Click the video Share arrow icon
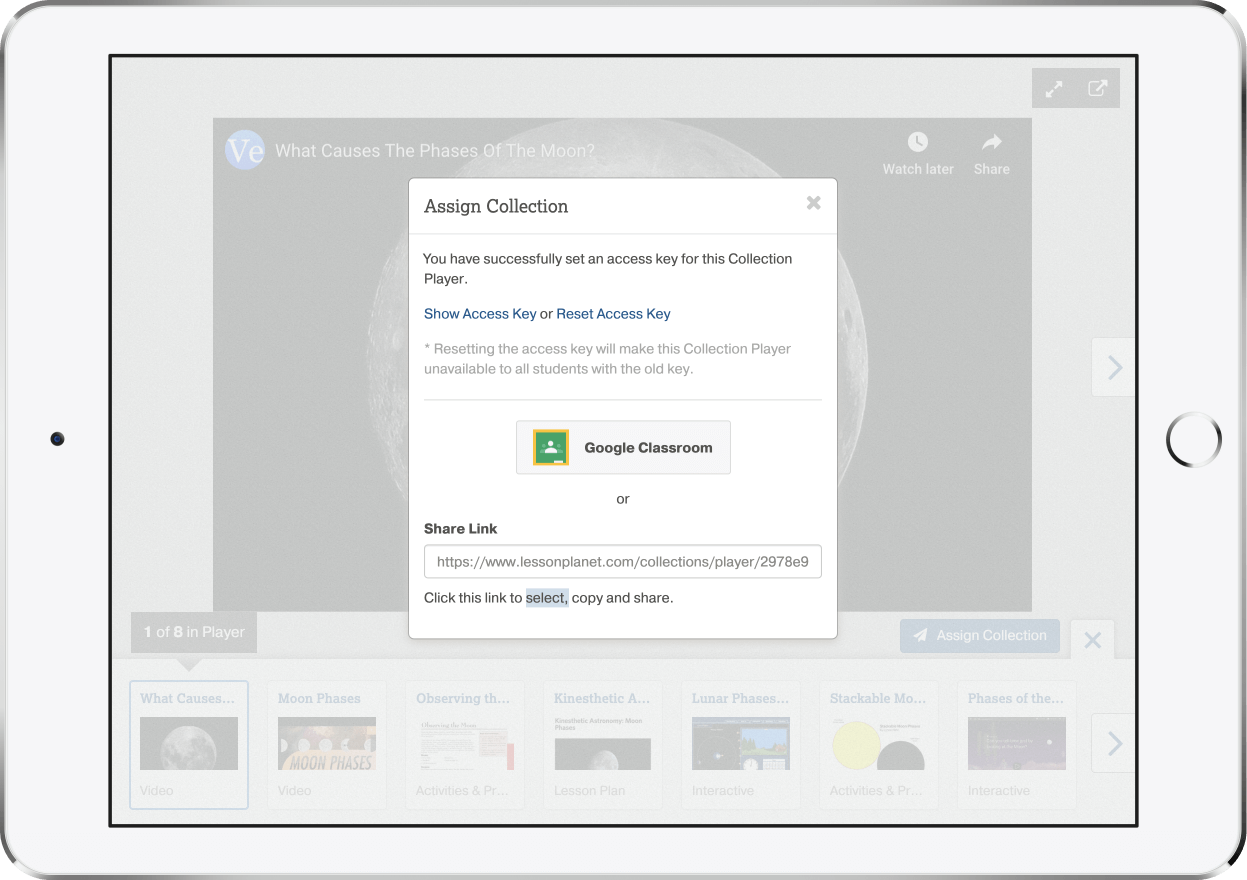This screenshot has width=1247, height=880. coord(991,142)
